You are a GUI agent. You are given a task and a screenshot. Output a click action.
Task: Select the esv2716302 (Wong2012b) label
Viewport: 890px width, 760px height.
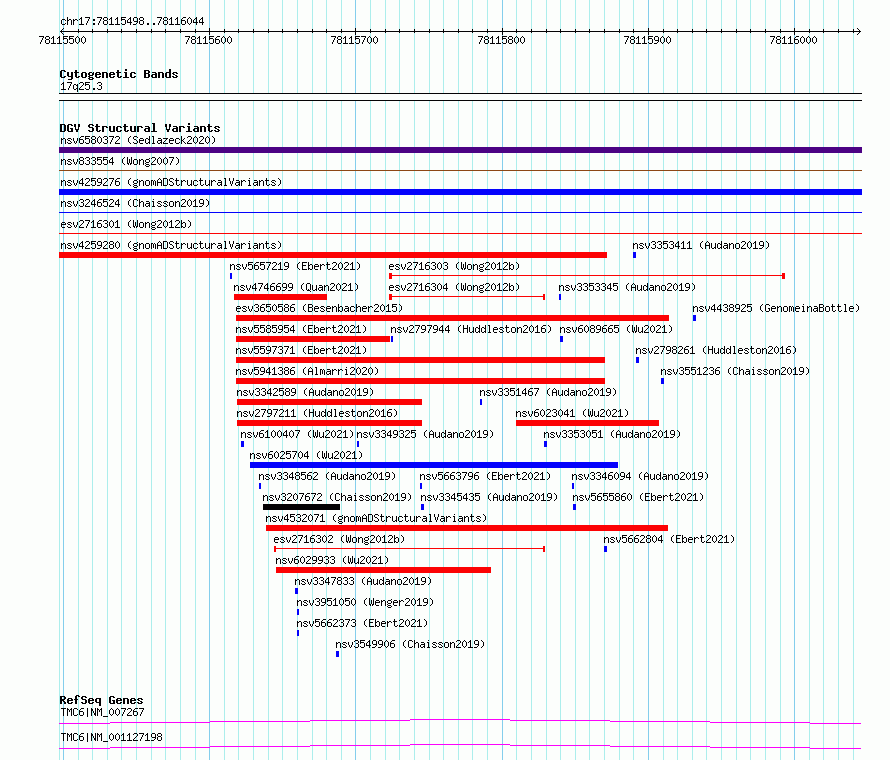point(339,539)
